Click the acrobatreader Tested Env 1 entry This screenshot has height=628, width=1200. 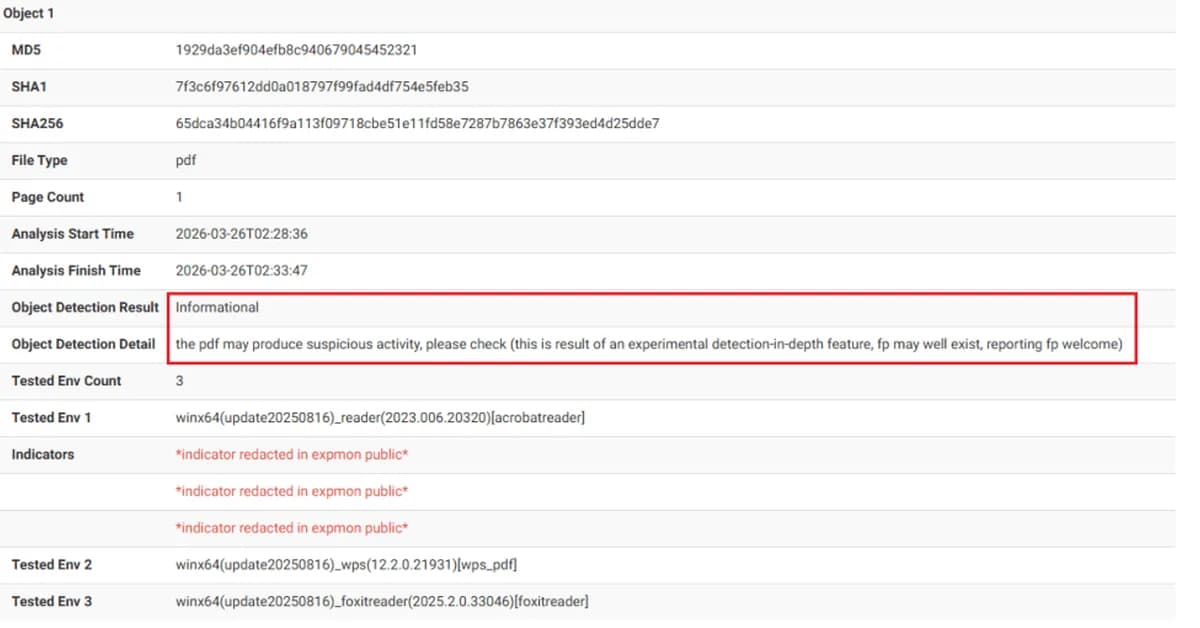(x=380, y=417)
